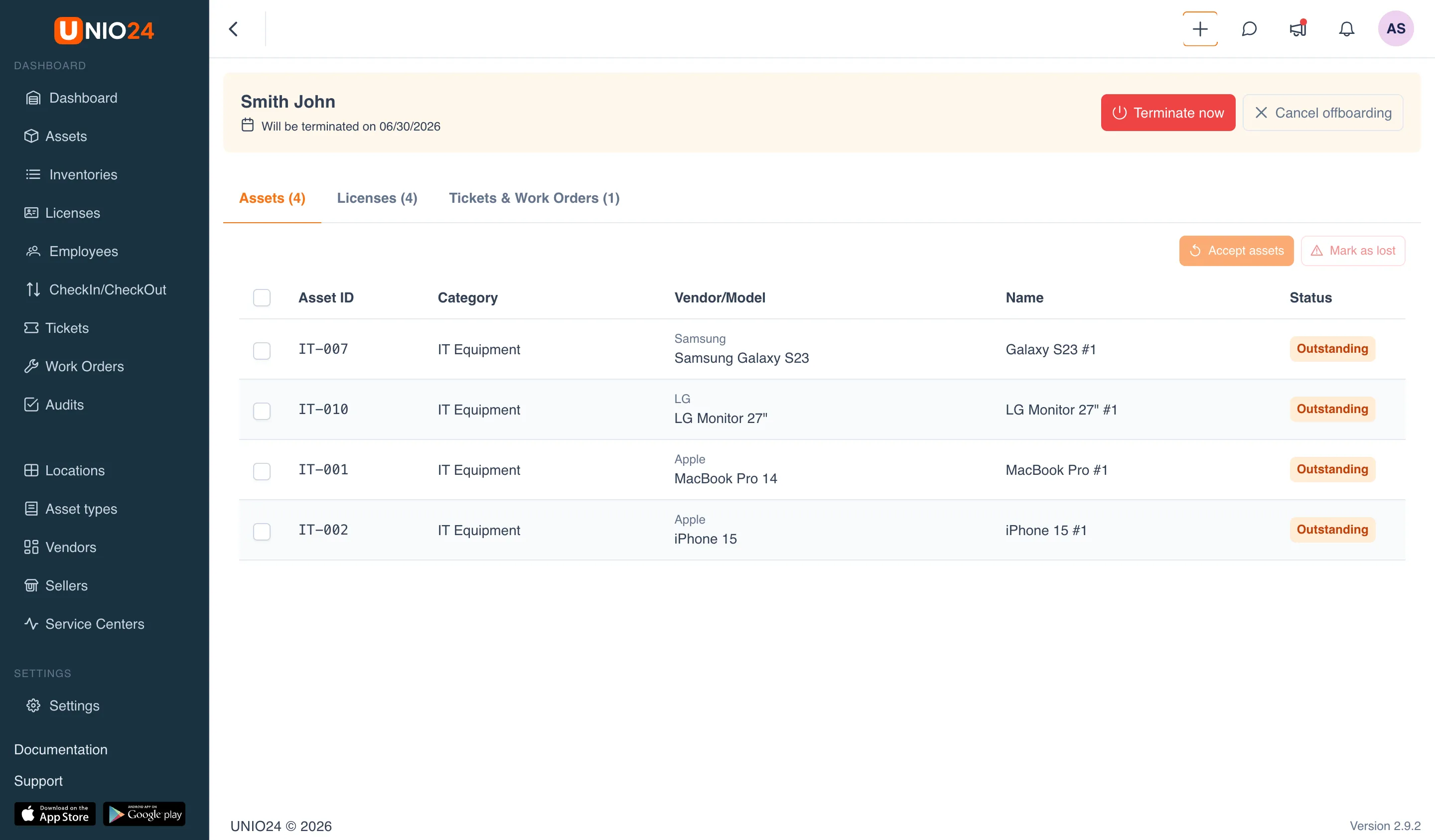Click the Vendor/Model column header
The width and height of the screenshot is (1435, 840).
pyautogui.click(x=720, y=298)
